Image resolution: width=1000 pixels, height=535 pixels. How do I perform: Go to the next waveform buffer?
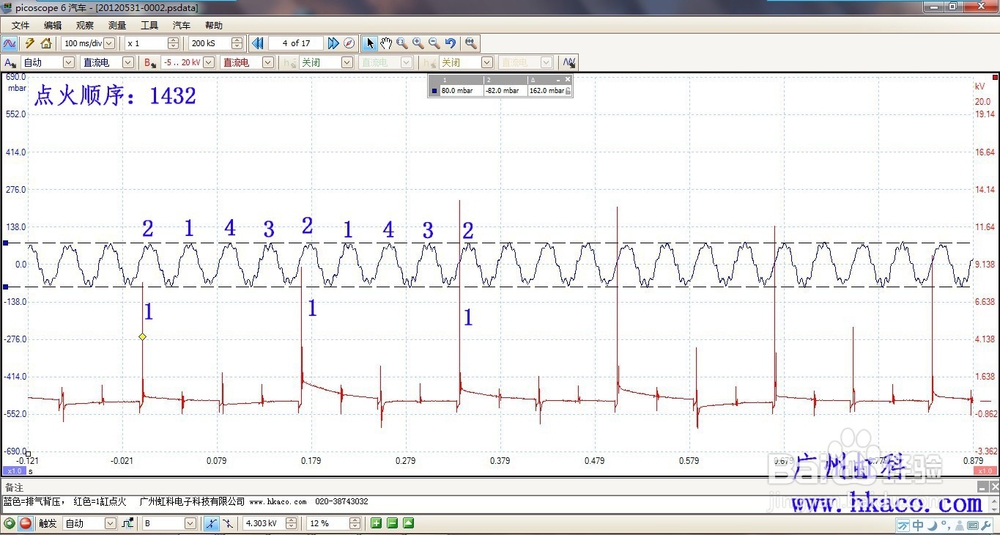click(x=333, y=43)
